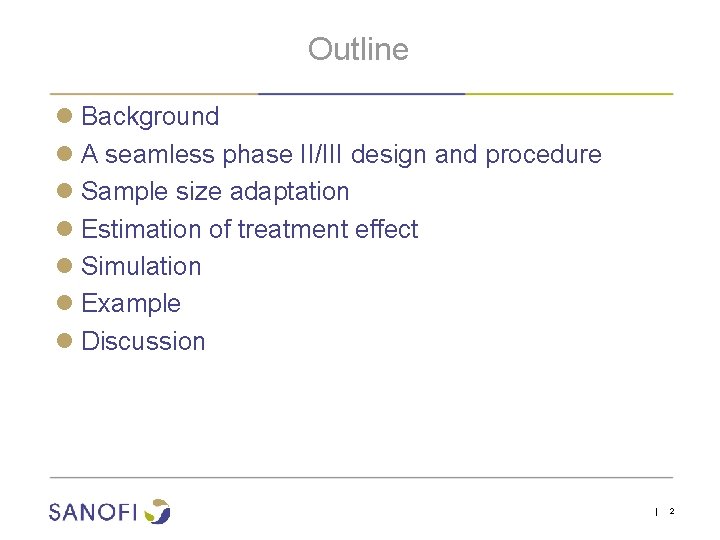Click the bullet dot before seamless phase design
Viewport: 720px width, 540px height.
(63, 155)
